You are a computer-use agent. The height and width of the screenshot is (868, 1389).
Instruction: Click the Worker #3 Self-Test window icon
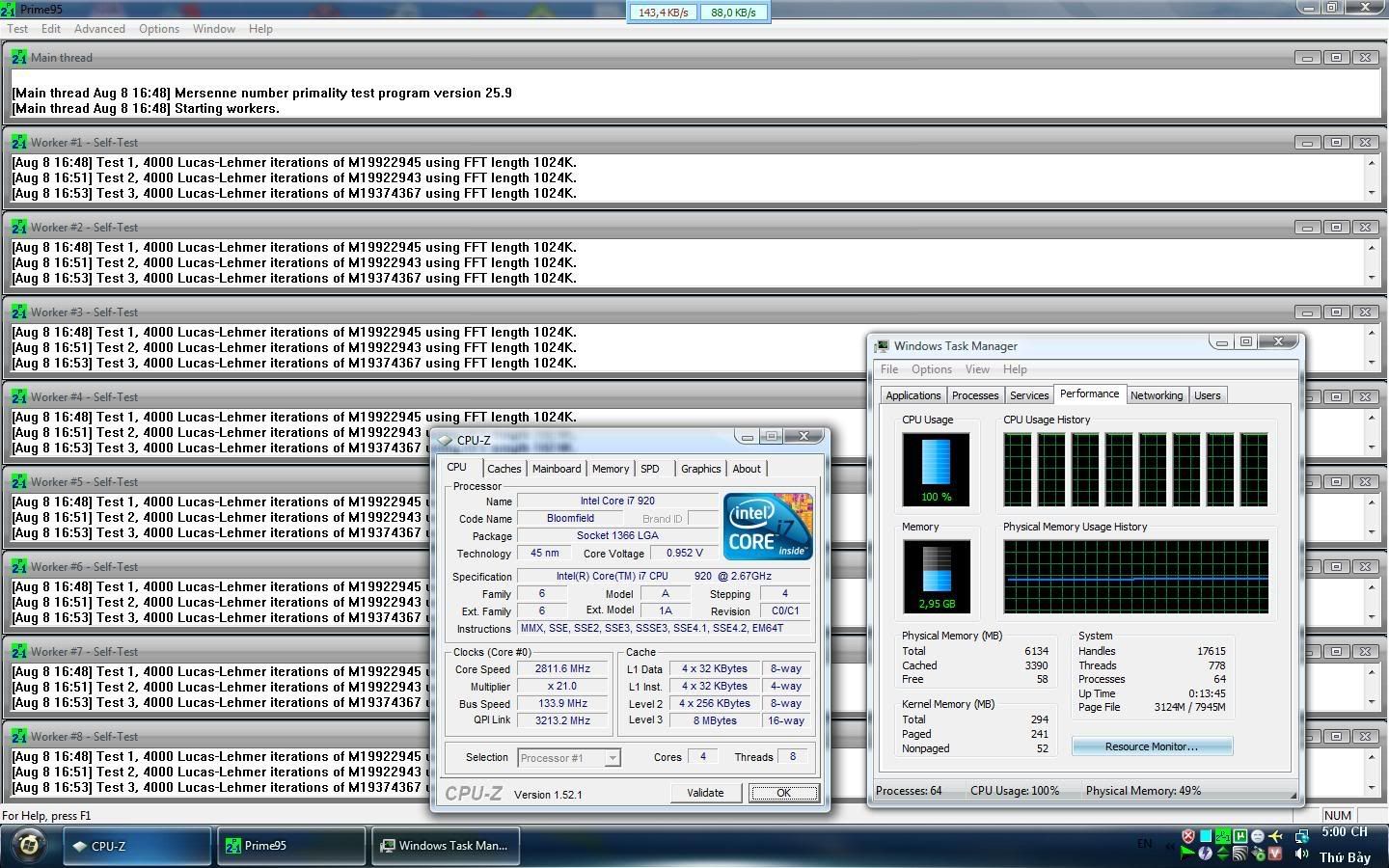pos(19,312)
